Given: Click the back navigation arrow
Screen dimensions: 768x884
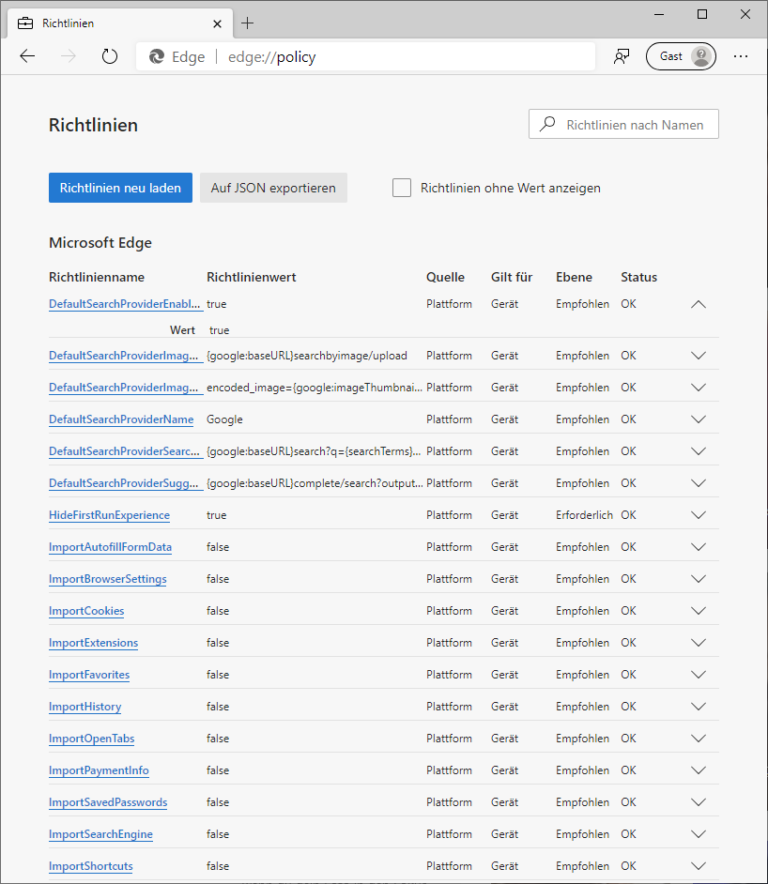Looking at the screenshot, I should tap(27, 56).
